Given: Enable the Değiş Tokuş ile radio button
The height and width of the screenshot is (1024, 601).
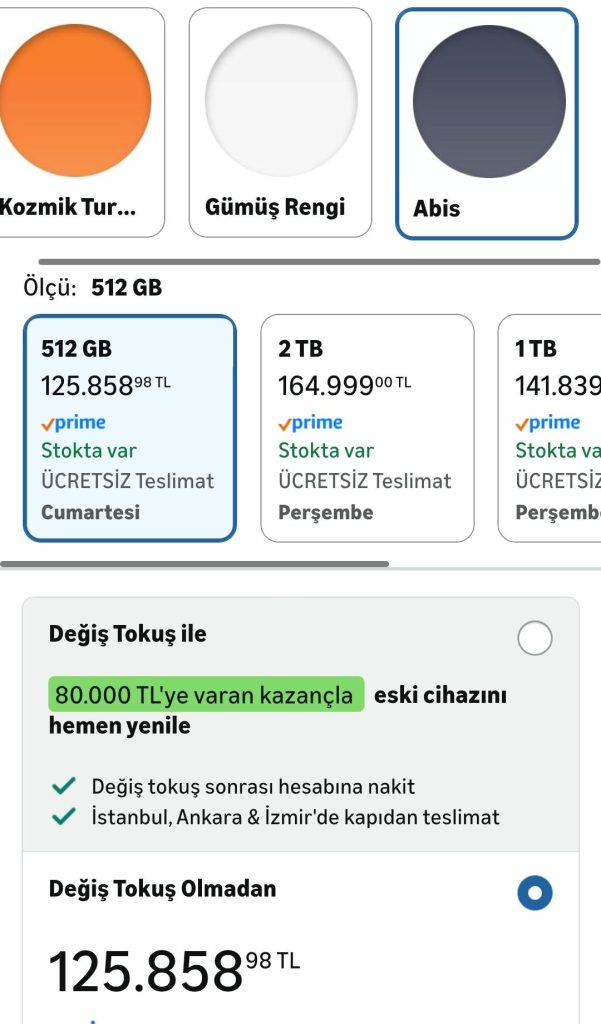Looking at the screenshot, I should click(535, 638).
